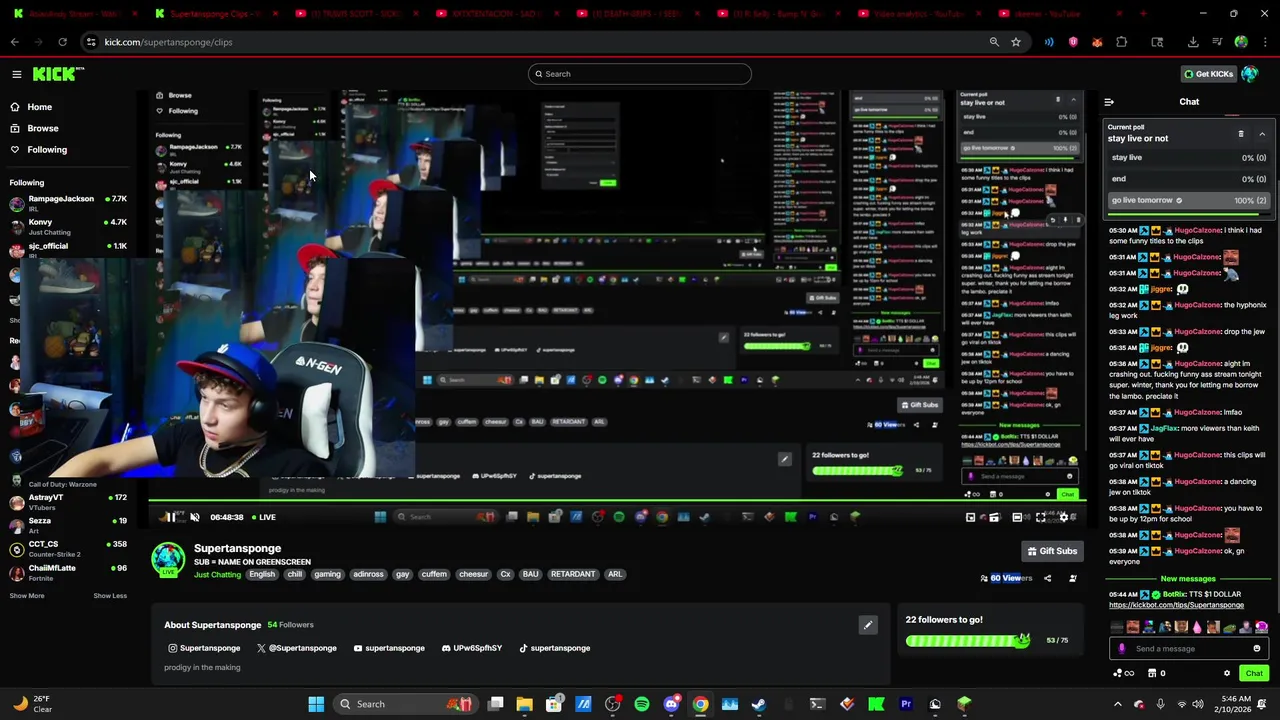Select the 'go live tomorrow' poll option
The image size is (1280, 720).
pos(1189,200)
